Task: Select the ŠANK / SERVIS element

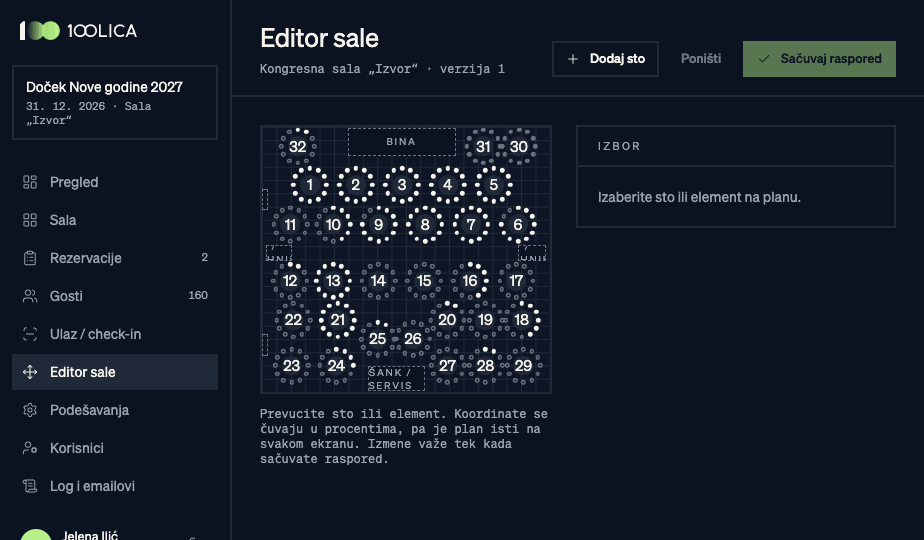Action: 396,378
